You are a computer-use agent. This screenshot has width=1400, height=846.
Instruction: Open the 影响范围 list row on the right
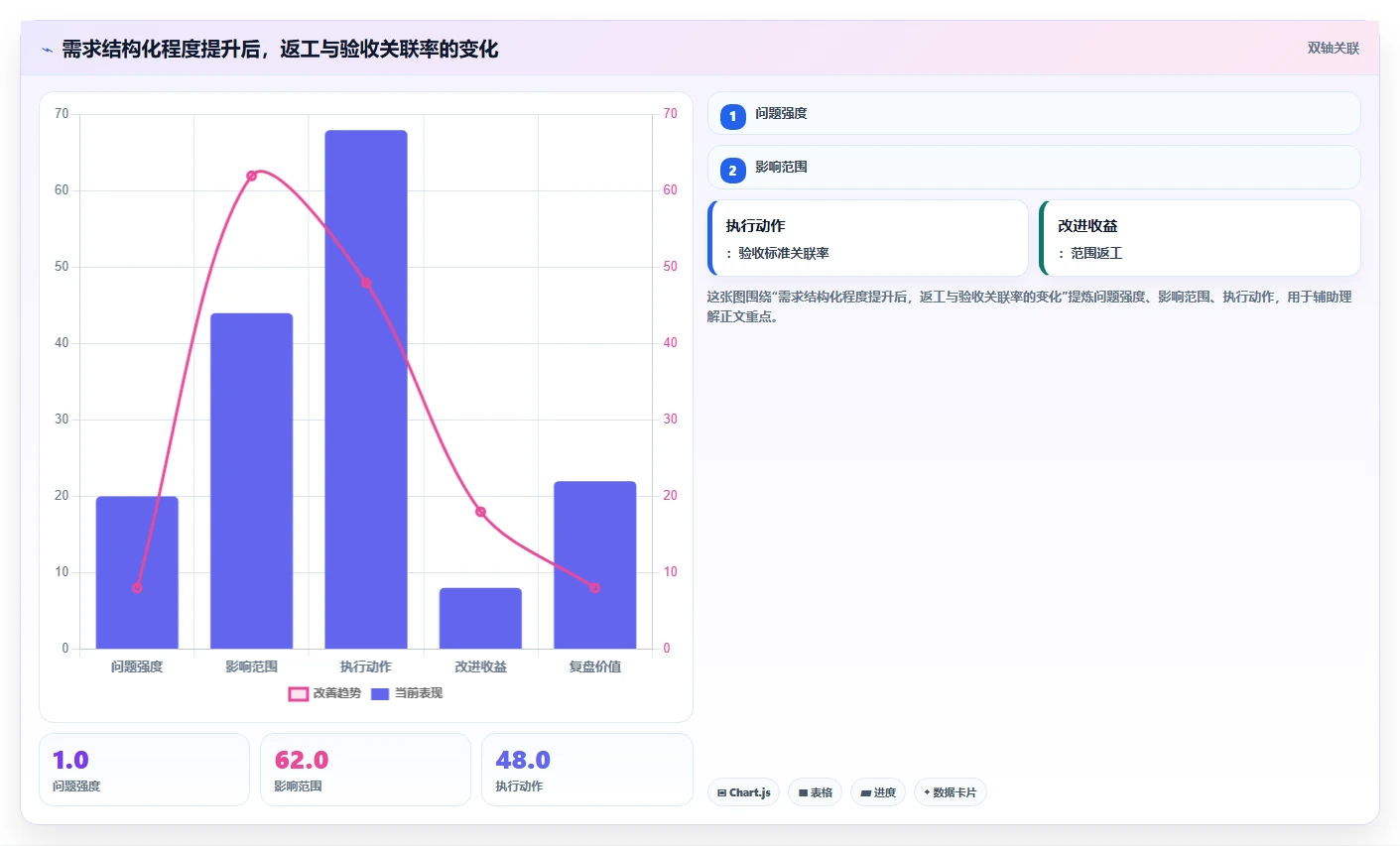point(1033,167)
